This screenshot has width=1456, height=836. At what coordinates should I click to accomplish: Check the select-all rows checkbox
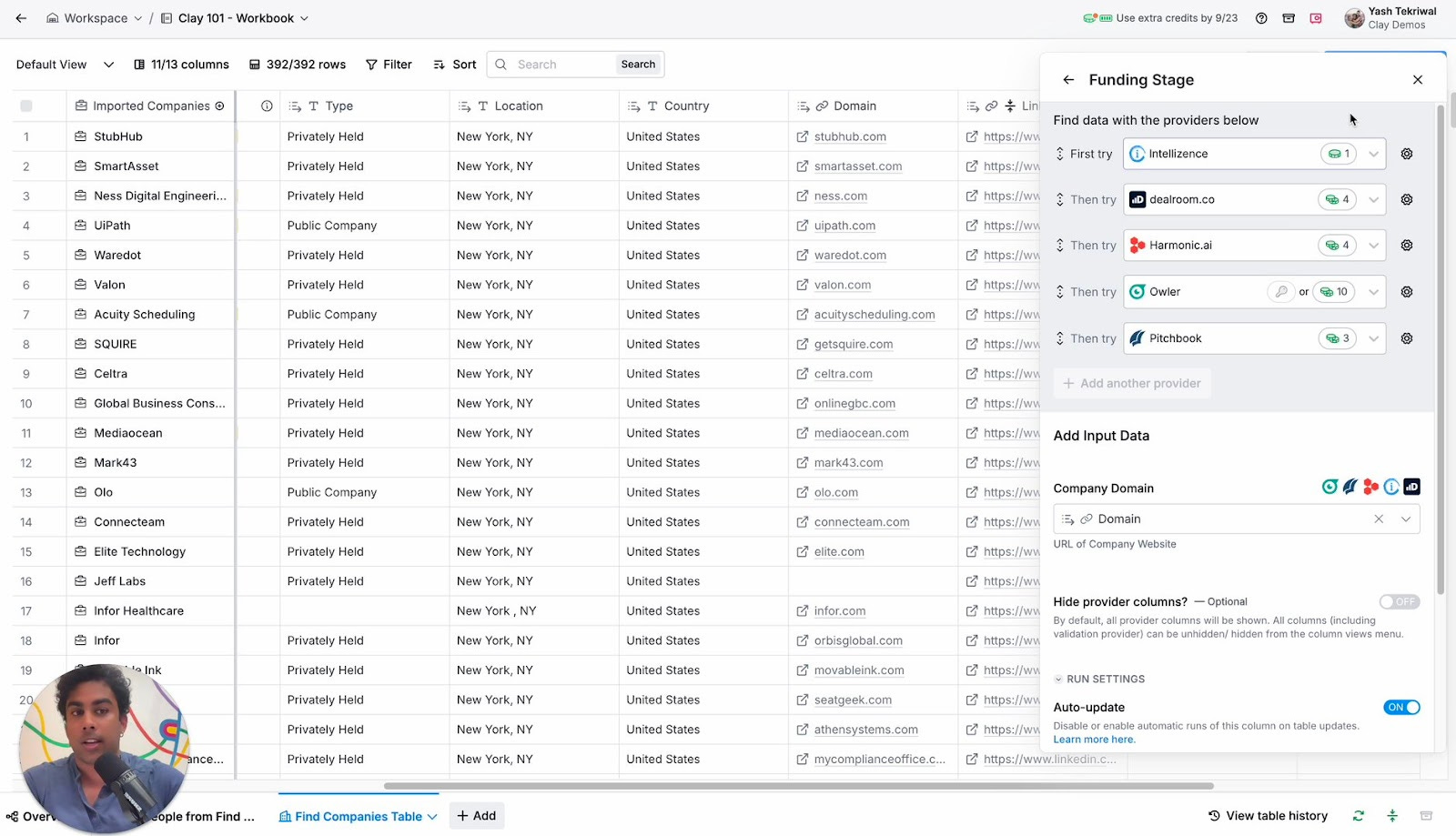click(26, 106)
